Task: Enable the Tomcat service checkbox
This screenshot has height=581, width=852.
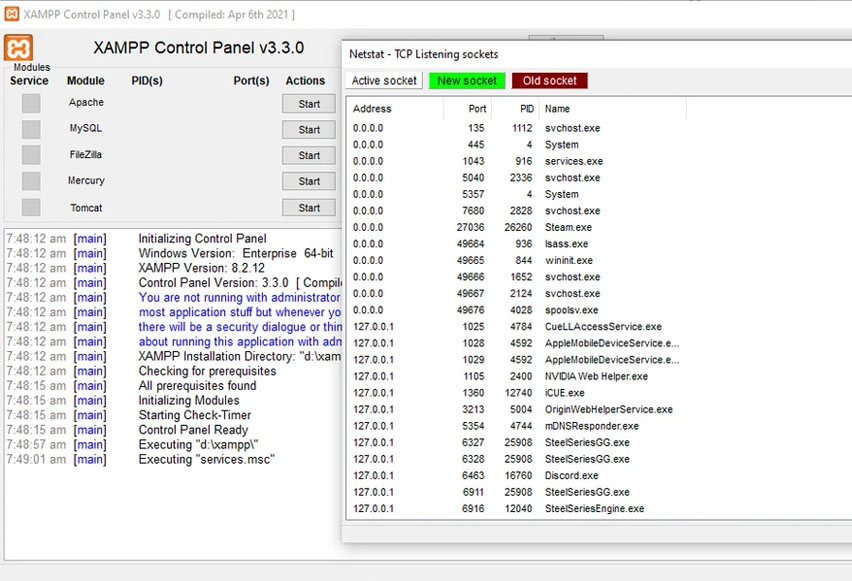Action: click(30, 207)
